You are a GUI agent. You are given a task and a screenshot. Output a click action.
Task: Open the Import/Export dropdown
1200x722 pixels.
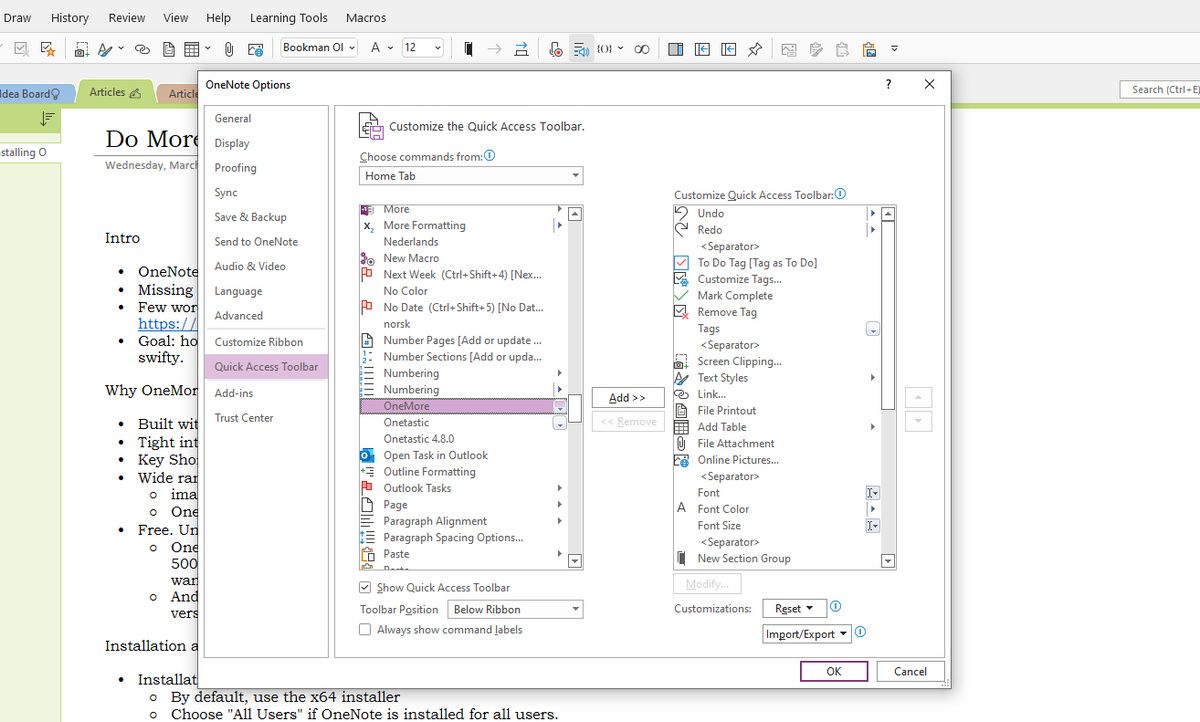pyautogui.click(x=806, y=634)
